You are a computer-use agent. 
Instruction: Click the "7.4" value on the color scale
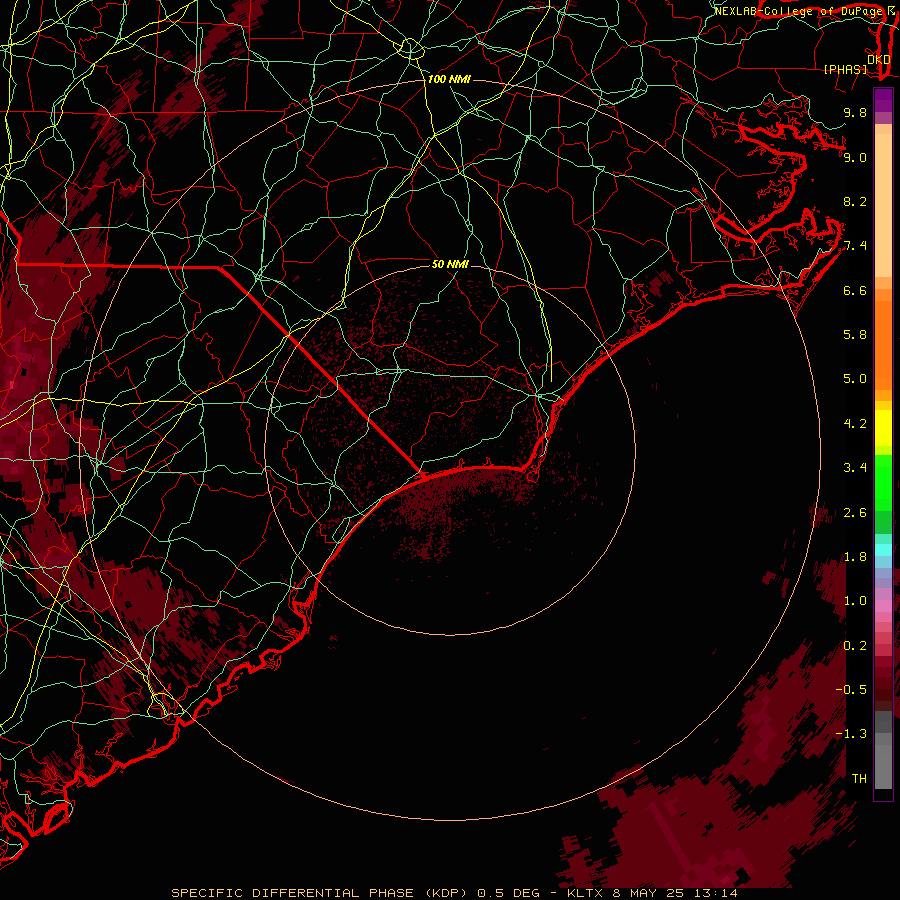point(855,246)
